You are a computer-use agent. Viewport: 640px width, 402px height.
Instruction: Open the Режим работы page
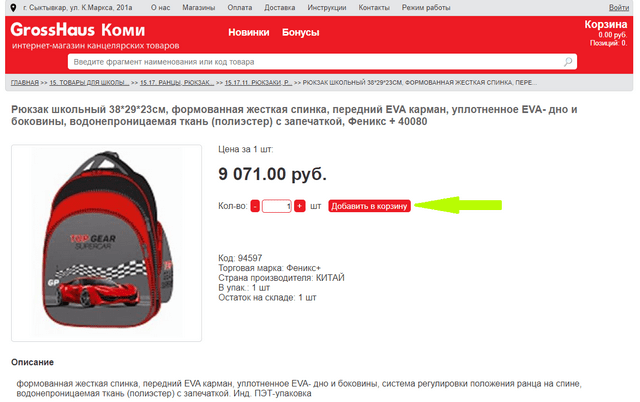point(426,8)
